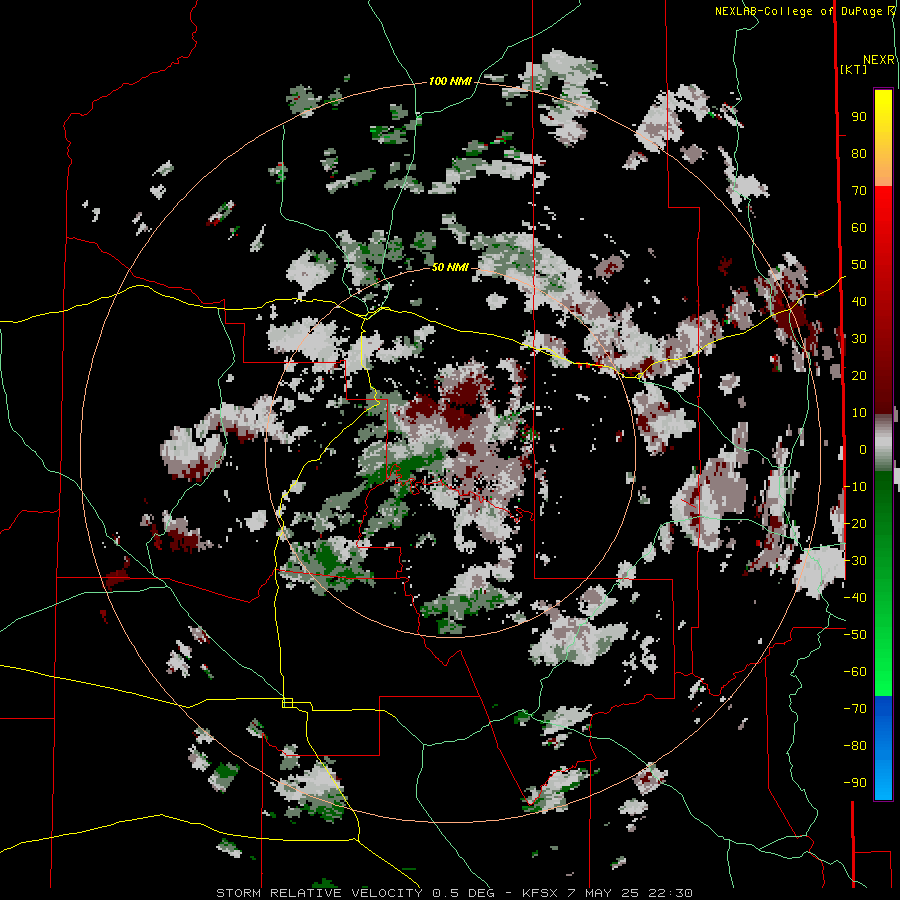Click the blue segment of the color bar

coord(883,747)
